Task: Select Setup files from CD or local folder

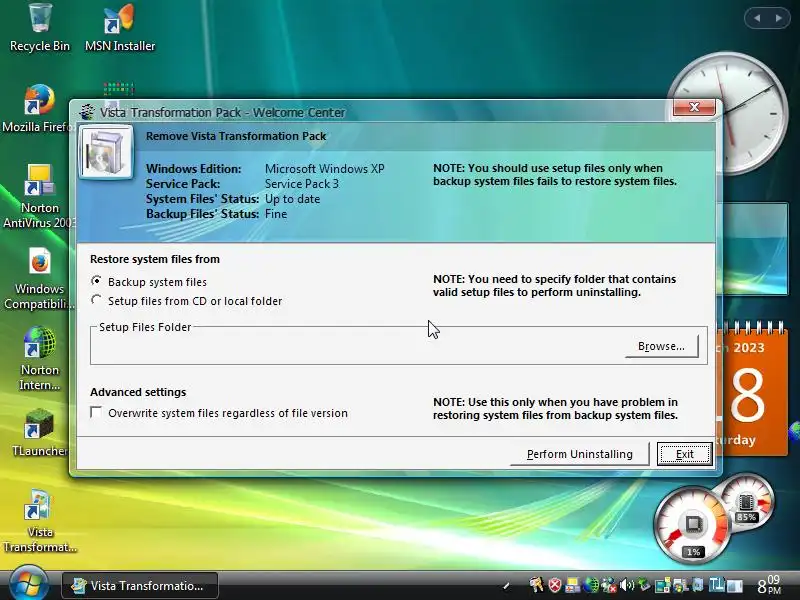Action: [x=187, y=301]
